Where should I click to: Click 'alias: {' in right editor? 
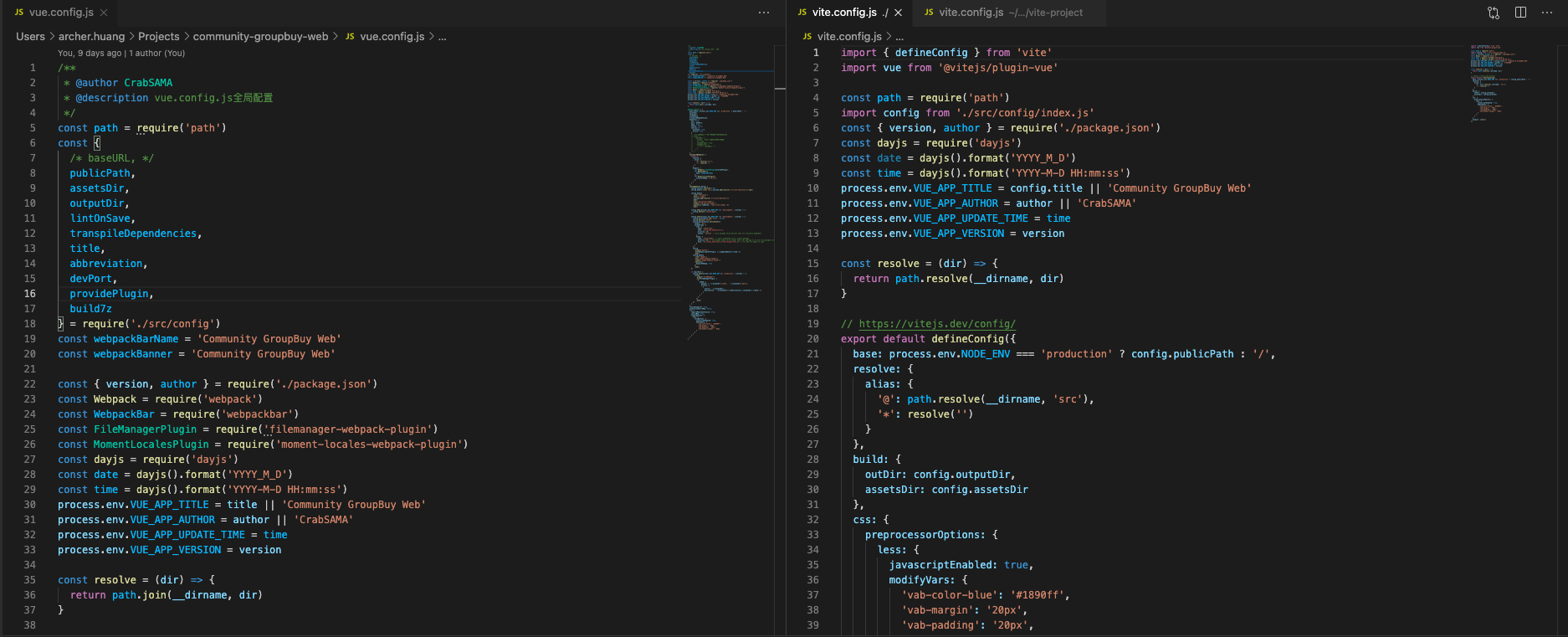[889, 384]
